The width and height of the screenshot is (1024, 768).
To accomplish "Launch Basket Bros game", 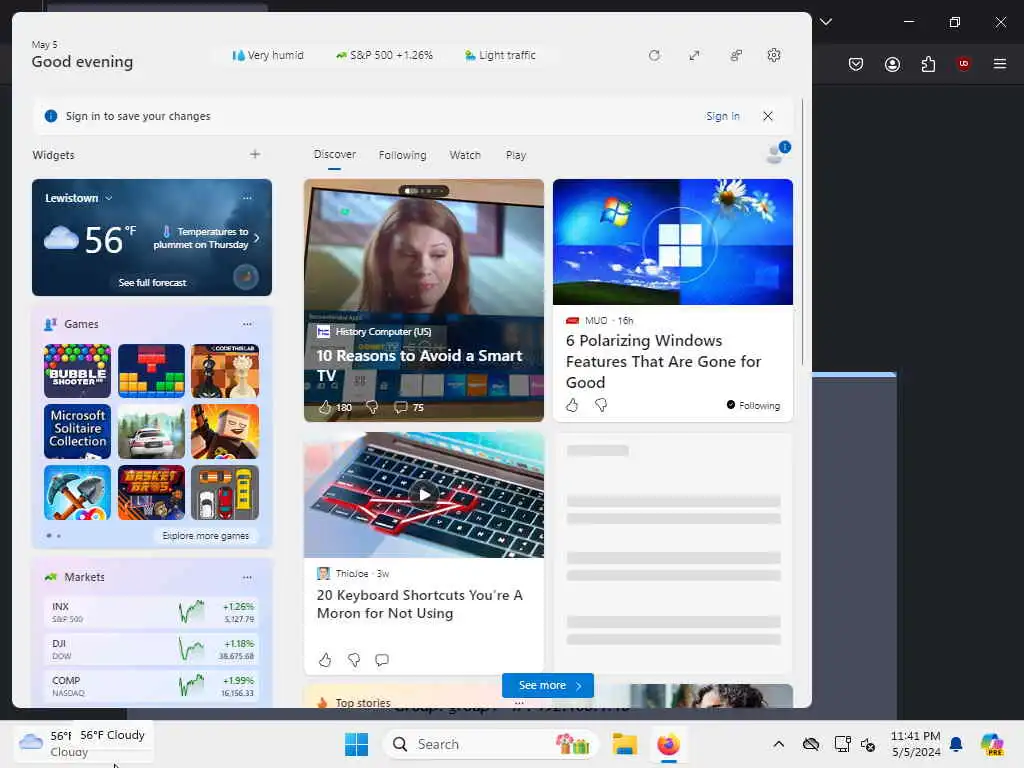I will click(152, 492).
